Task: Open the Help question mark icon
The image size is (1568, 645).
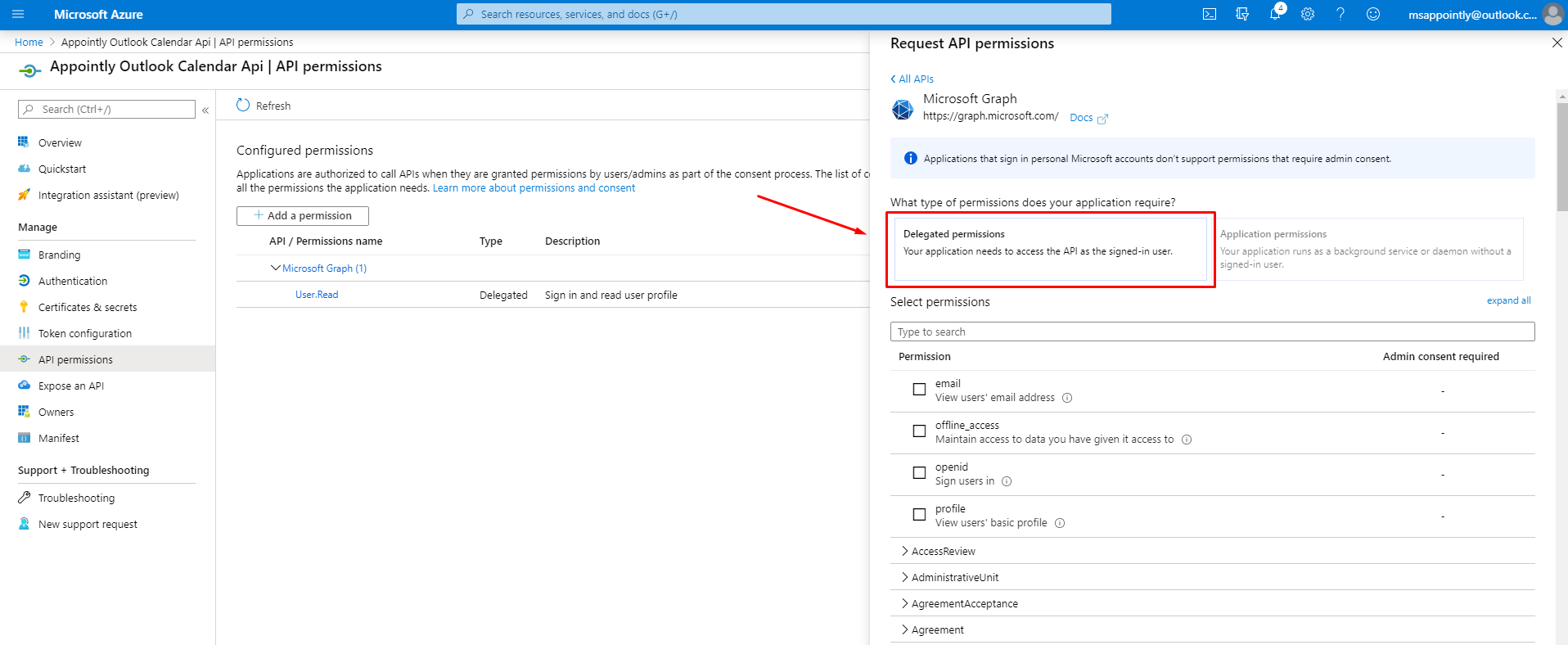Action: coord(1340,14)
